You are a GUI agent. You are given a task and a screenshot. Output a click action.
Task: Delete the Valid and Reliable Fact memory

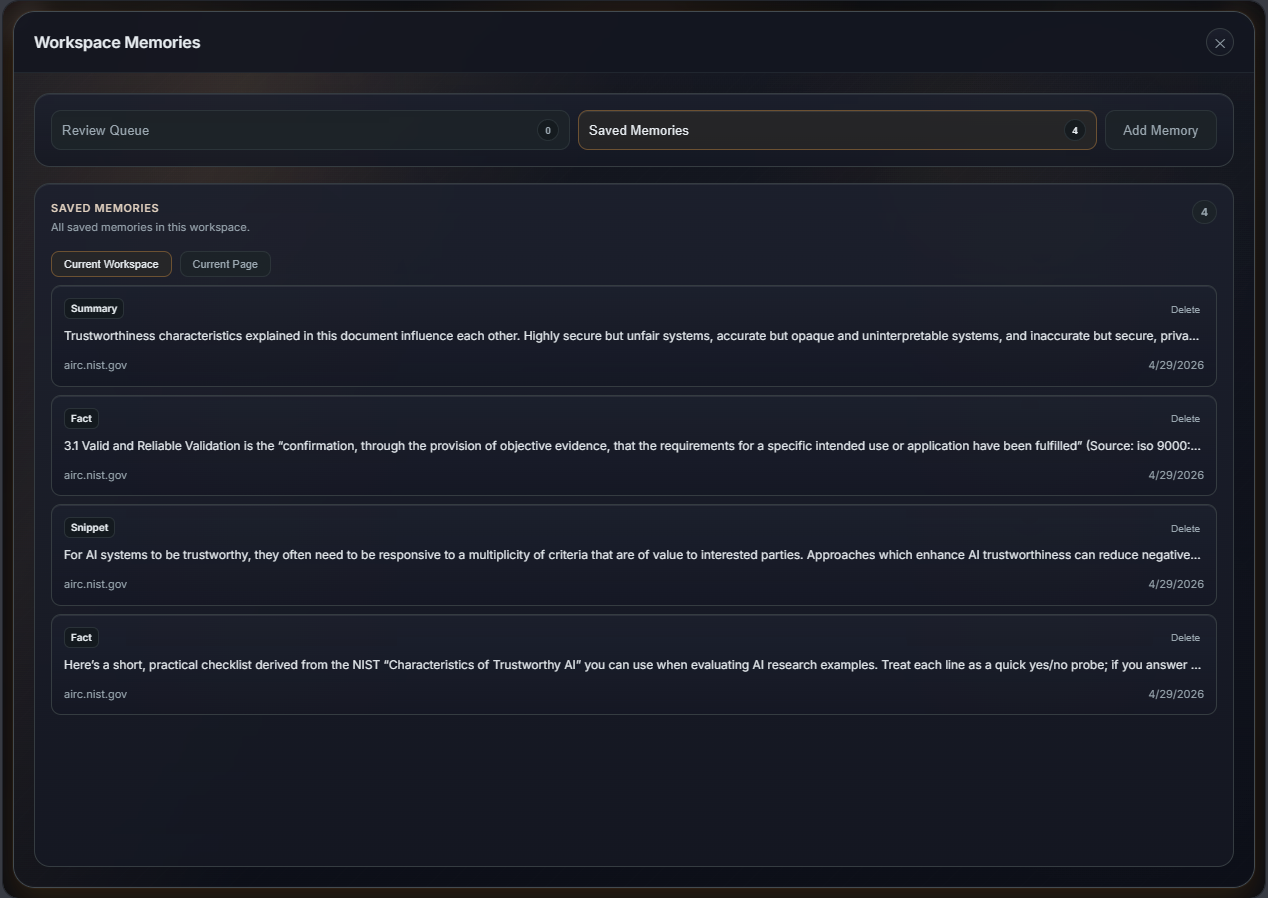1185,419
